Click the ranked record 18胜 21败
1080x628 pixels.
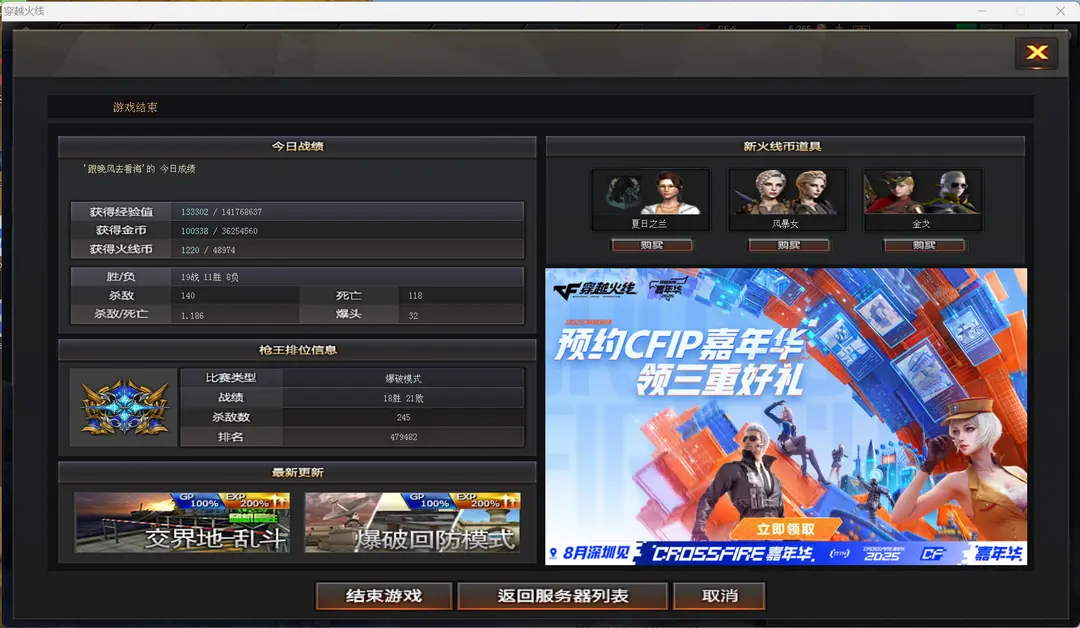coord(403,398)
